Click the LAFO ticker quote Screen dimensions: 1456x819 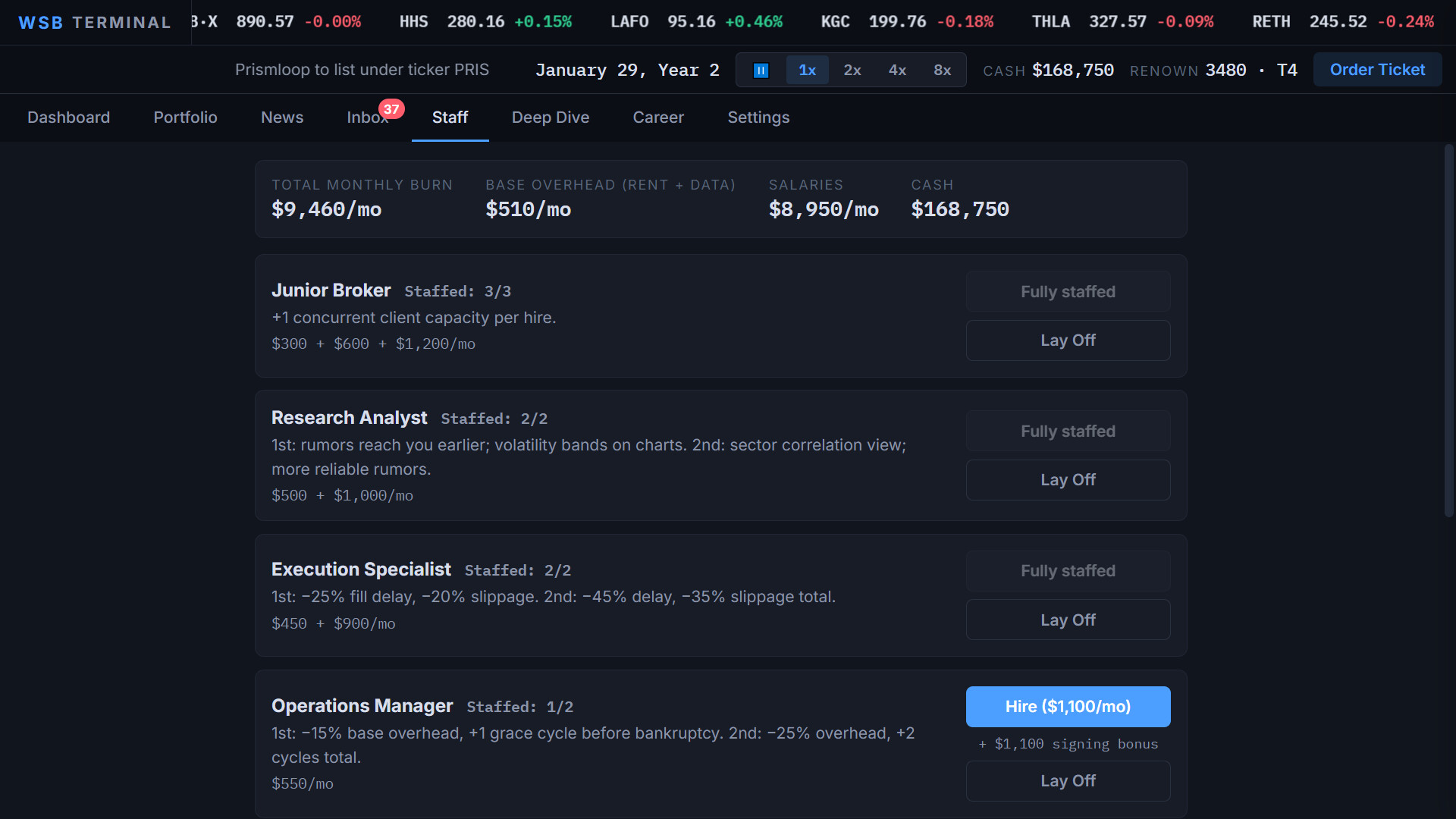click(x=696, y=22)
